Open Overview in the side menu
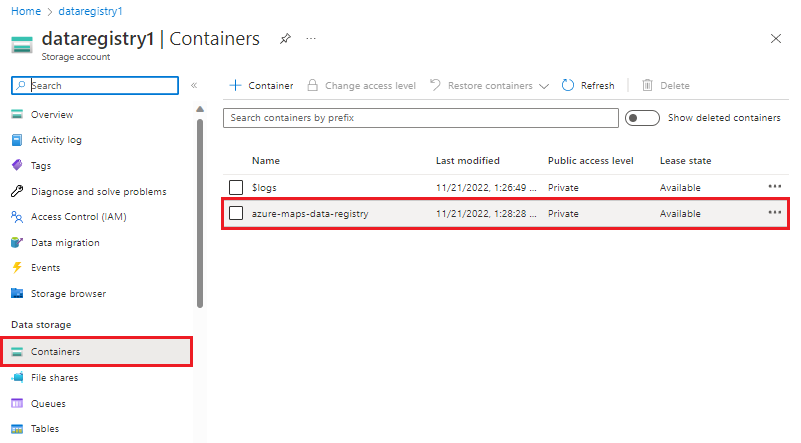Screen dimensions: 801x443 (x=52, y=114)
